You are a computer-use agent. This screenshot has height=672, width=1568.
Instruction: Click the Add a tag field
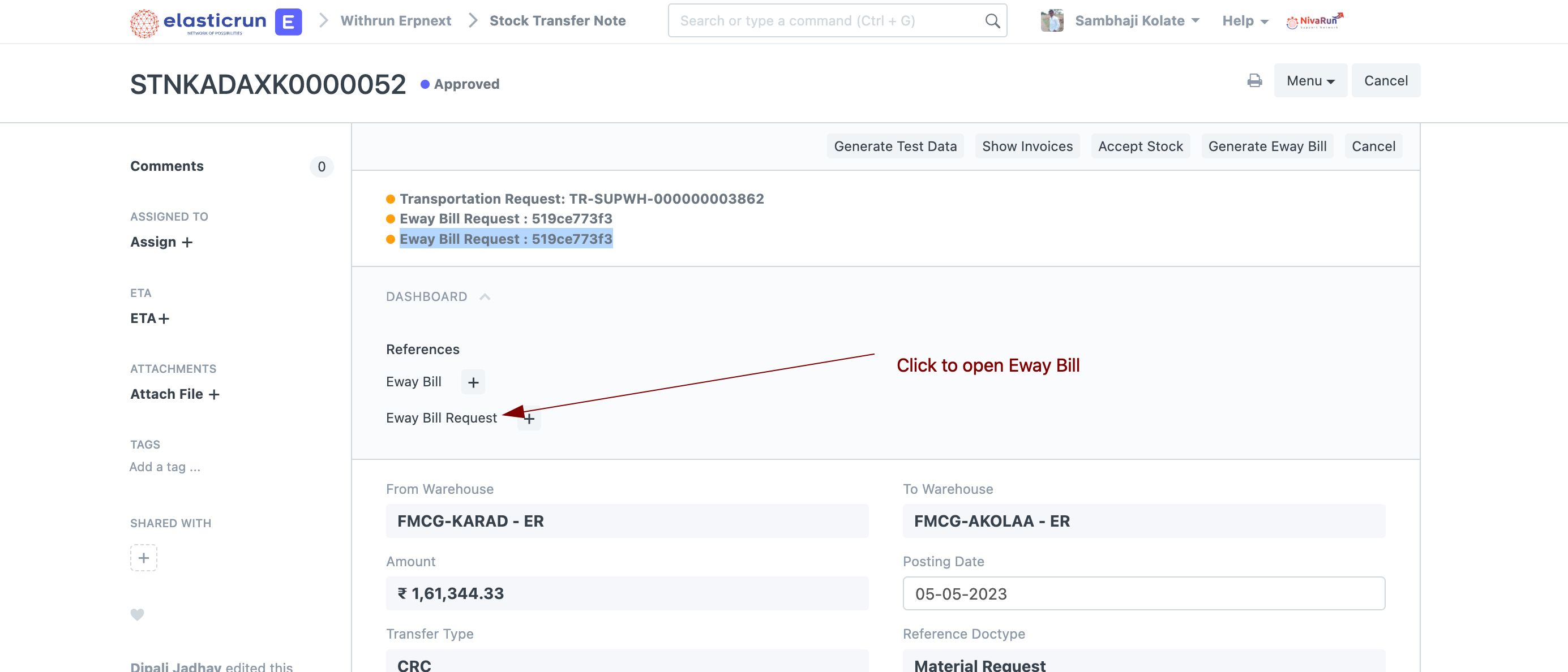point(165,467)
